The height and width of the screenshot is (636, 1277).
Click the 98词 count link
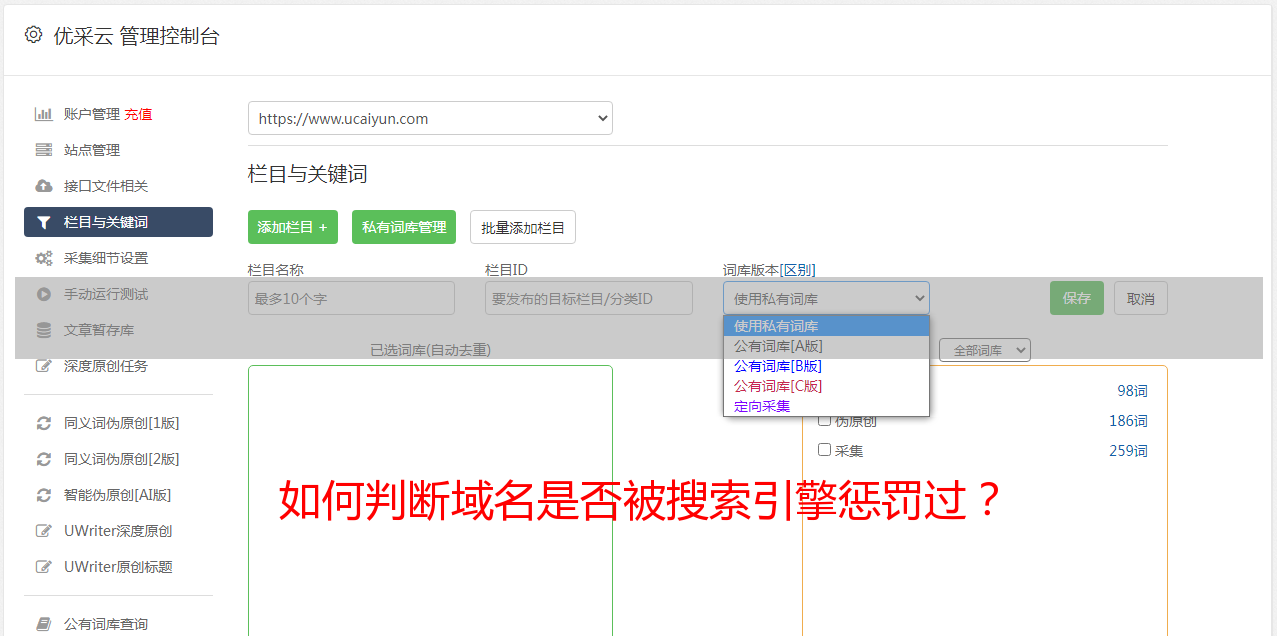(1132, 391)
